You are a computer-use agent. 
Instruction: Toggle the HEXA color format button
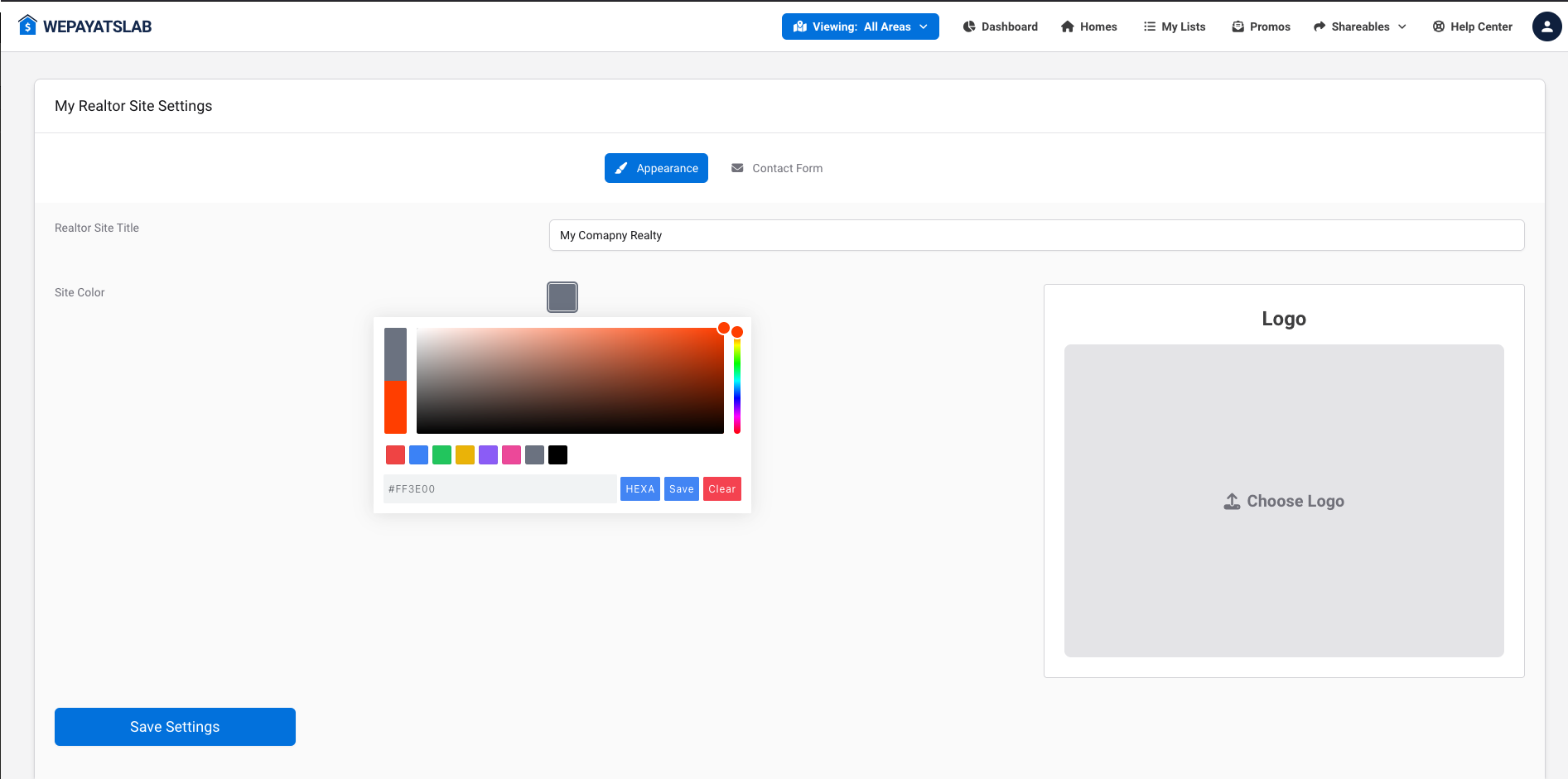[640, 489]
